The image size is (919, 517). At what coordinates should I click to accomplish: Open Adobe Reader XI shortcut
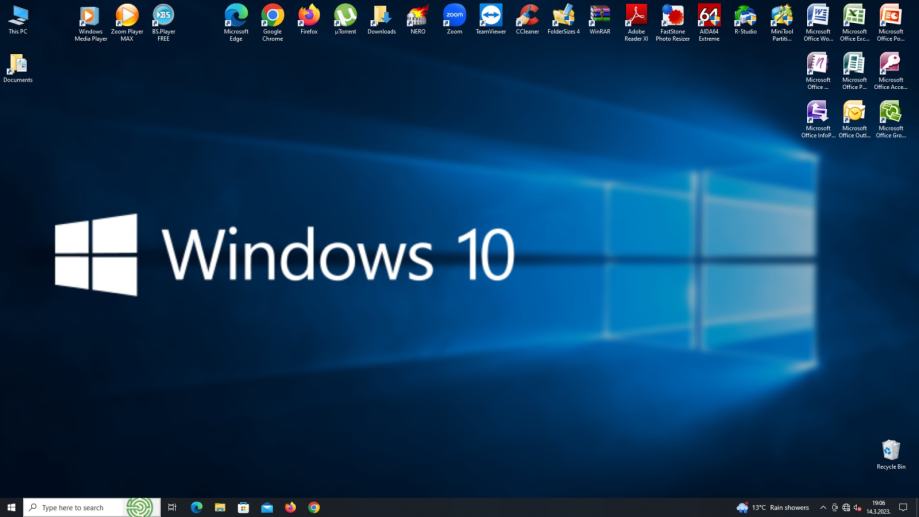pos(636,23)
